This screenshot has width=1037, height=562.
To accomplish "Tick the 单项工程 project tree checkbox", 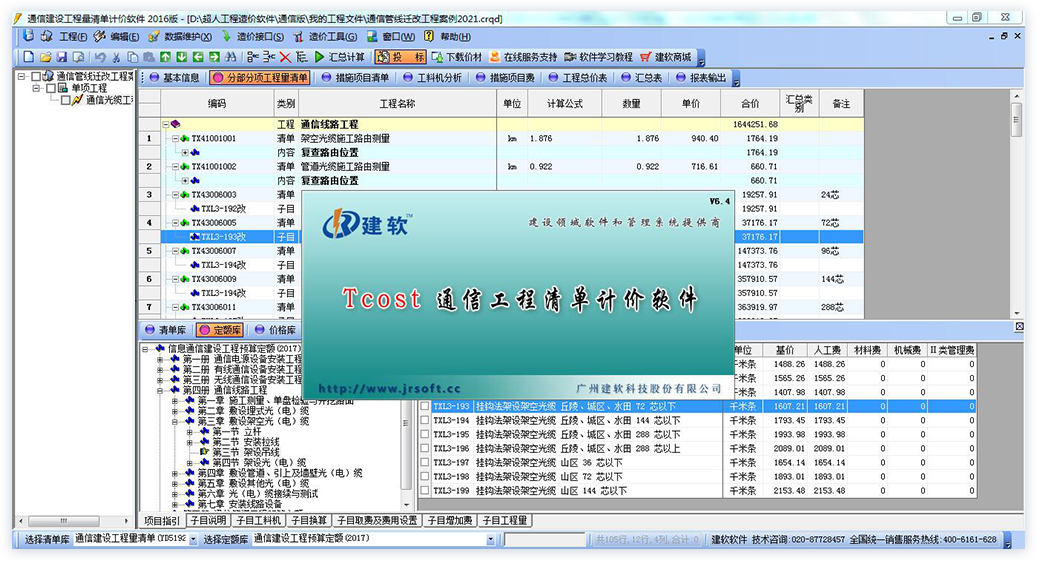I will (x=51, y=88).
